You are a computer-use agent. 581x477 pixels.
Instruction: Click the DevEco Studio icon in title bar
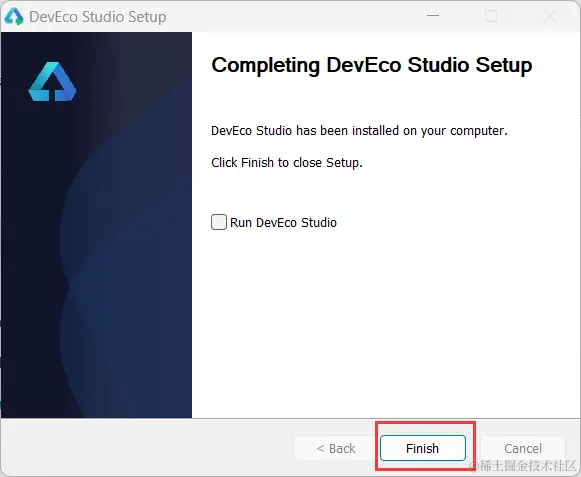coord(14,17)
